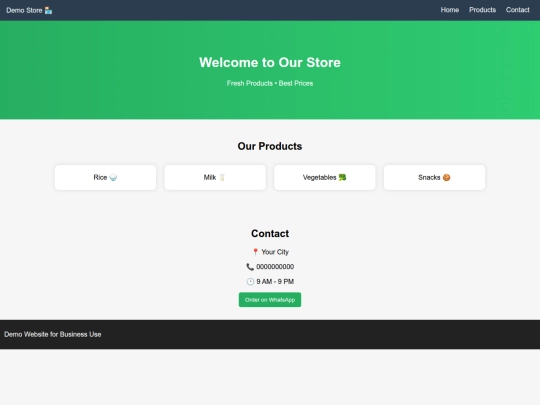Click the Contact section heading
This screenshot has width=540, height=405.
point(270,233)
